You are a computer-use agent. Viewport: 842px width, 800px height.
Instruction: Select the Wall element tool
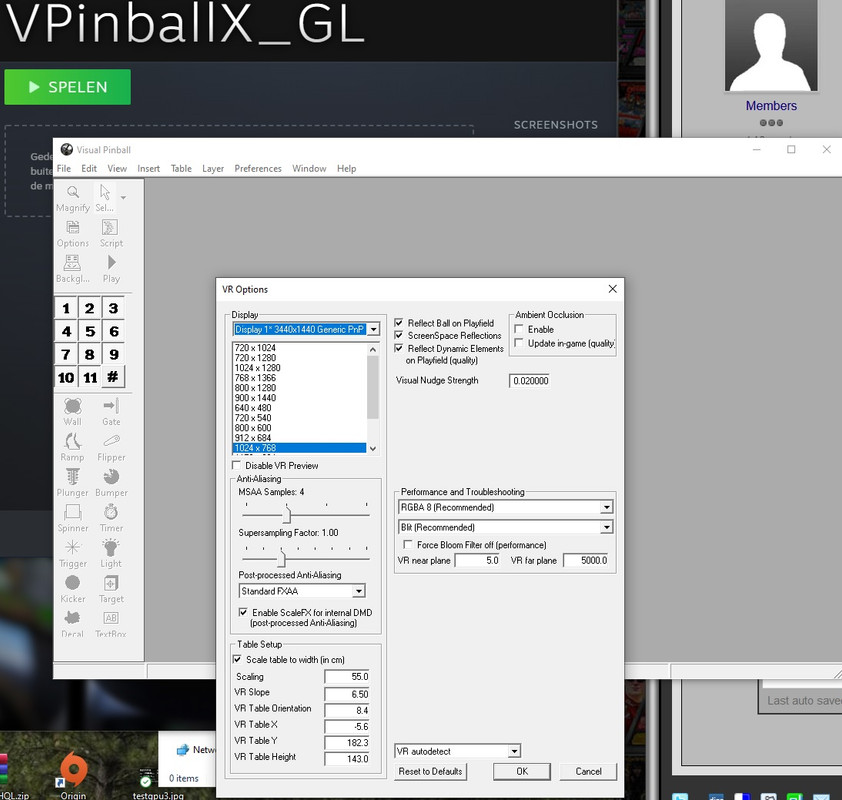click(72, 412)
